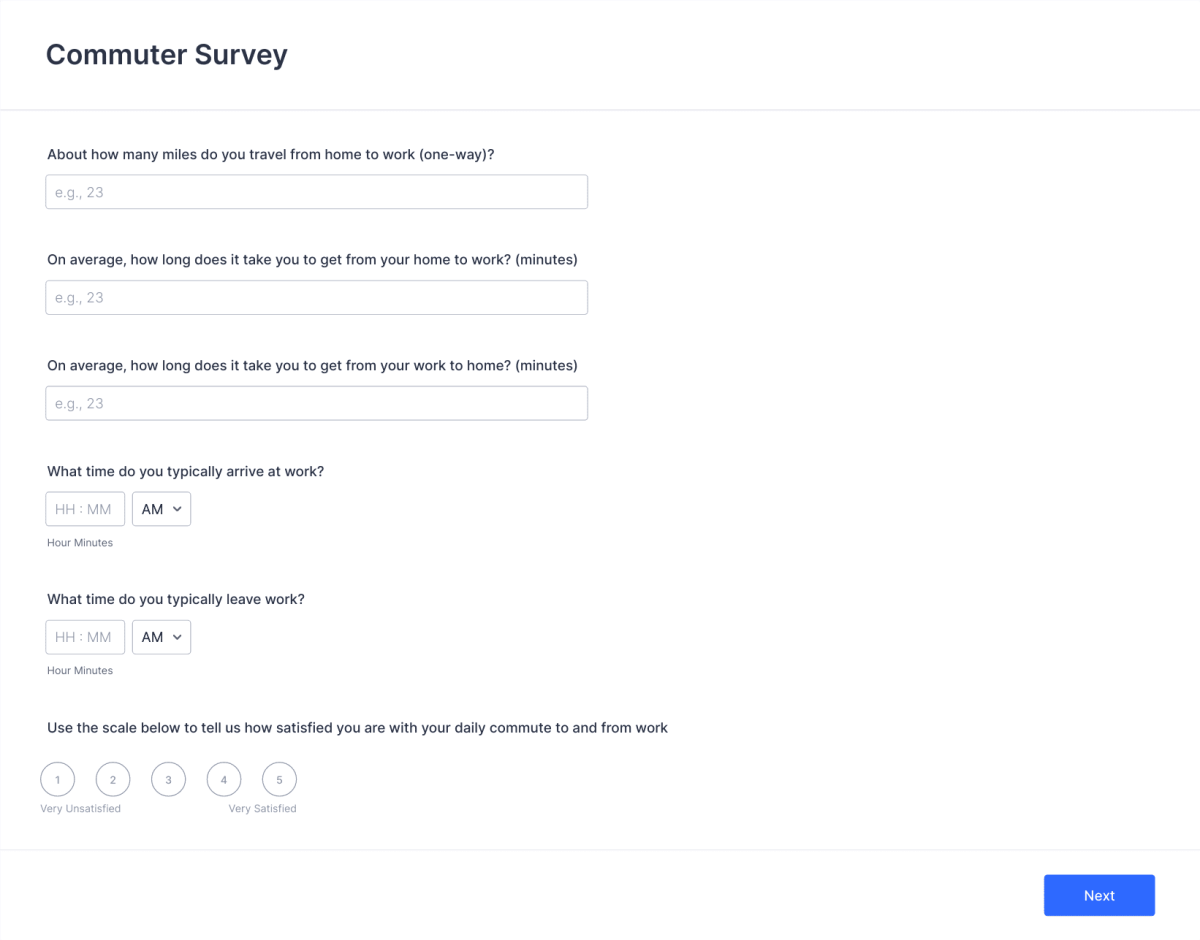Screen dimensions: 1200x940
Task: Click the HH:MM field for leaving work
Action: click(x=85, y=637)
